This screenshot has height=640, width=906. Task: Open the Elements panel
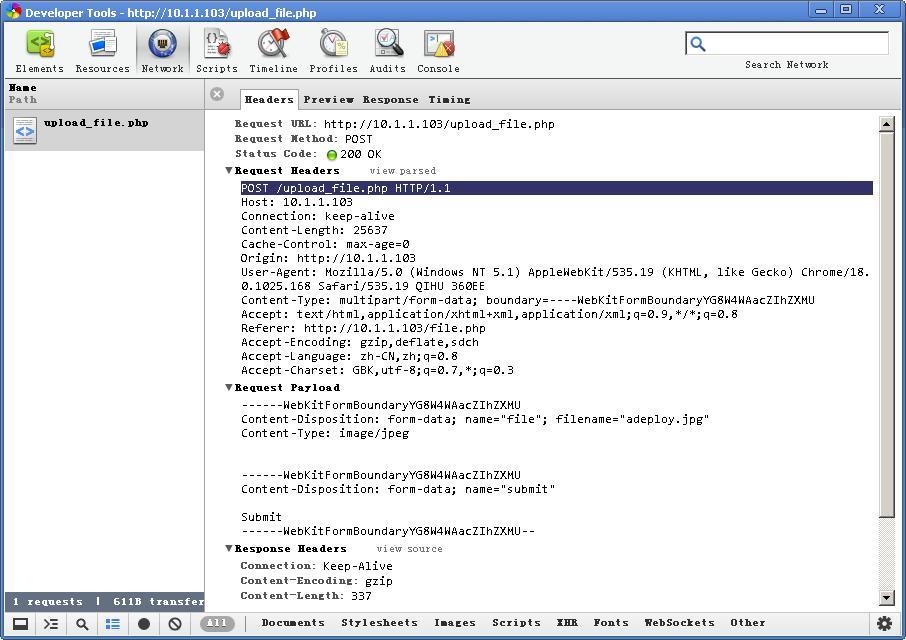(40, 49)
